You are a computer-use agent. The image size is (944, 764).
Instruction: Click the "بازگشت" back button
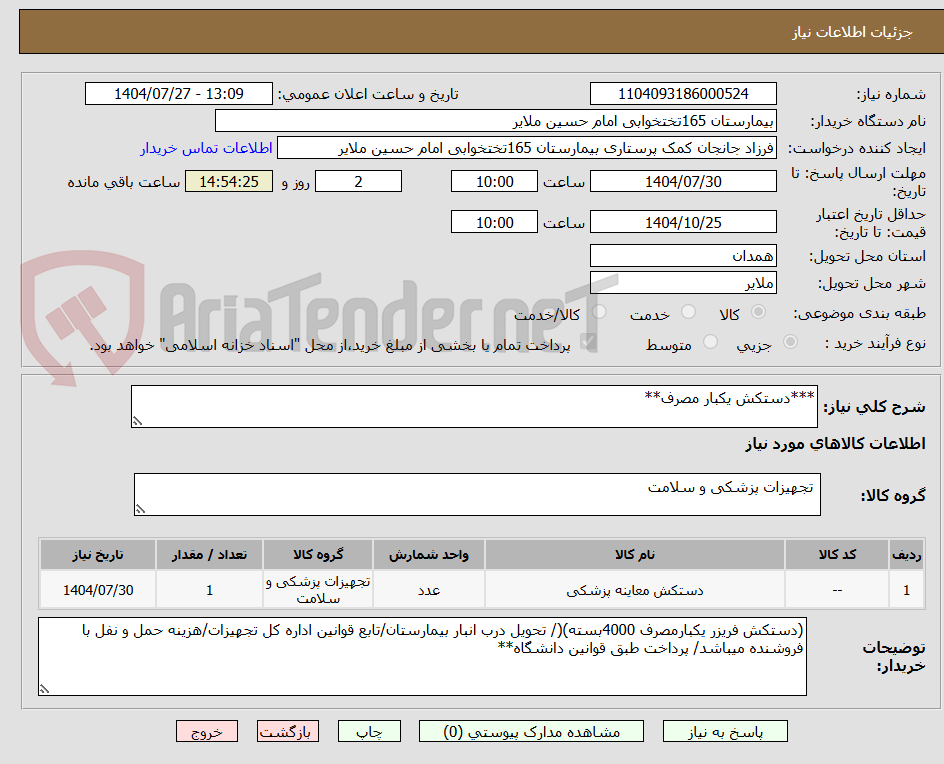tap(287, 731)
